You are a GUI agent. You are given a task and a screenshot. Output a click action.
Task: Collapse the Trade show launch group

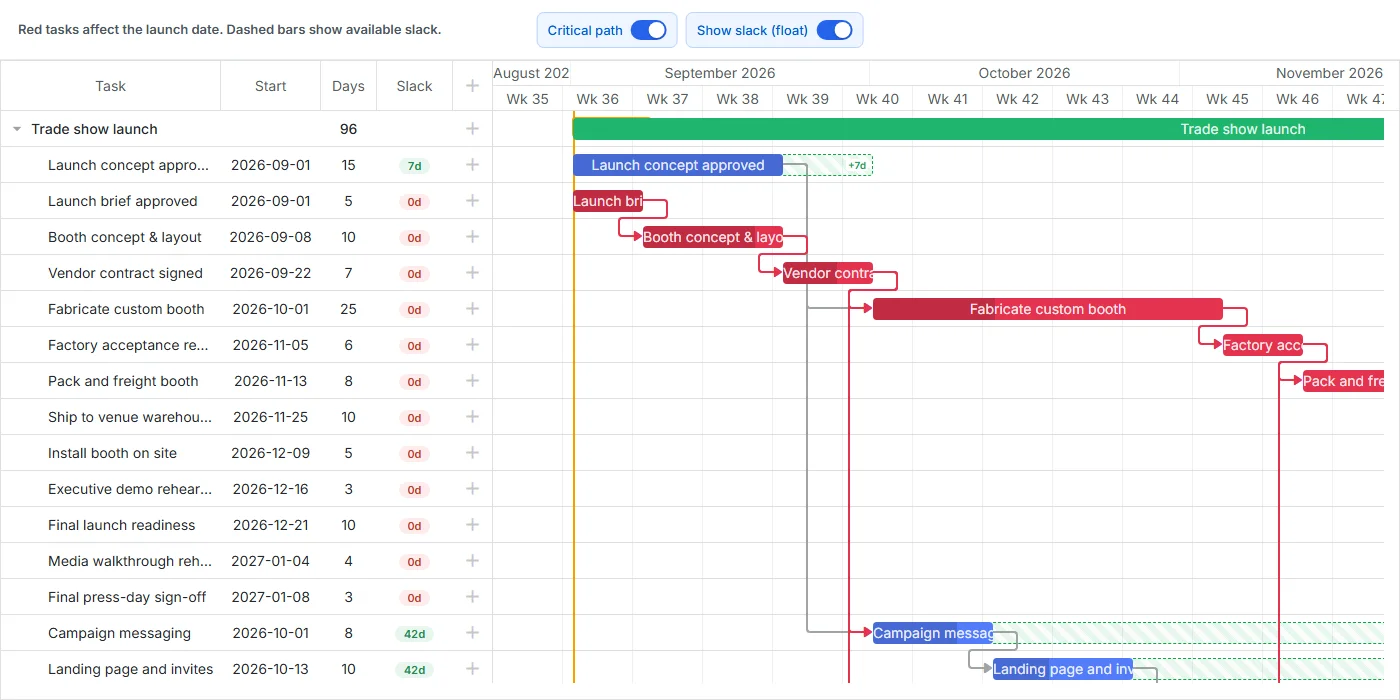[17, 129]
